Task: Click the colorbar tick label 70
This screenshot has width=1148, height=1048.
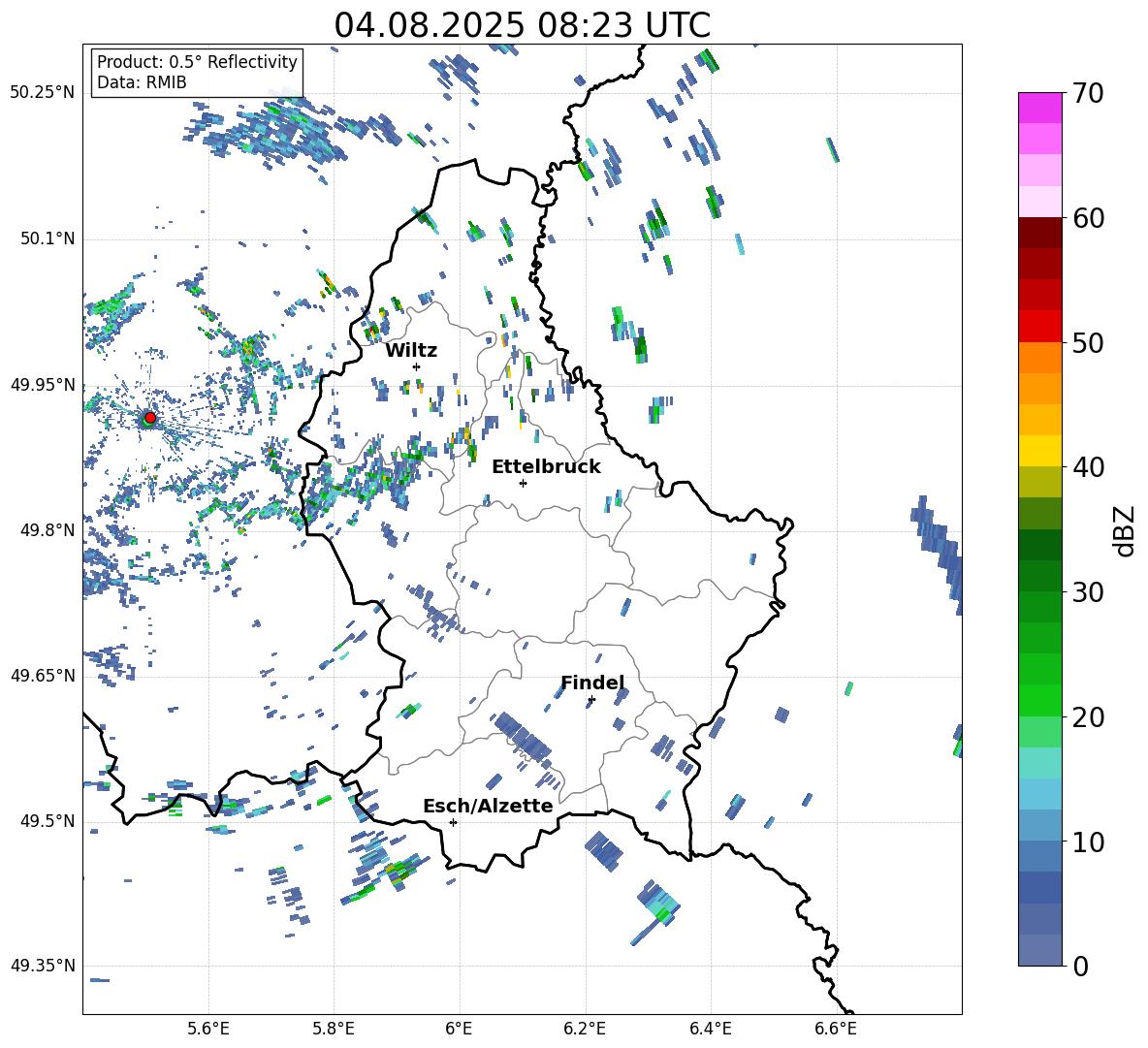Action: coord(1089,94)
